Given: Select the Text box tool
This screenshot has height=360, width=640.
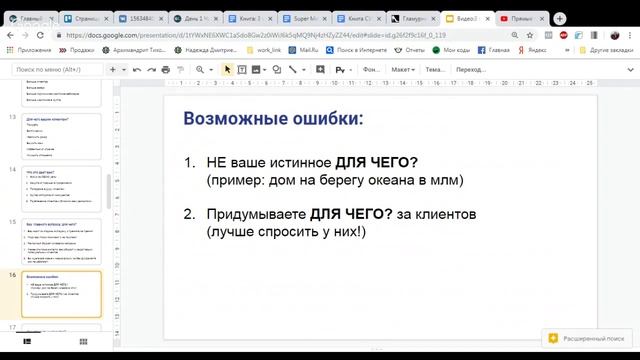Looking at the screenshot, I should 242,70.
